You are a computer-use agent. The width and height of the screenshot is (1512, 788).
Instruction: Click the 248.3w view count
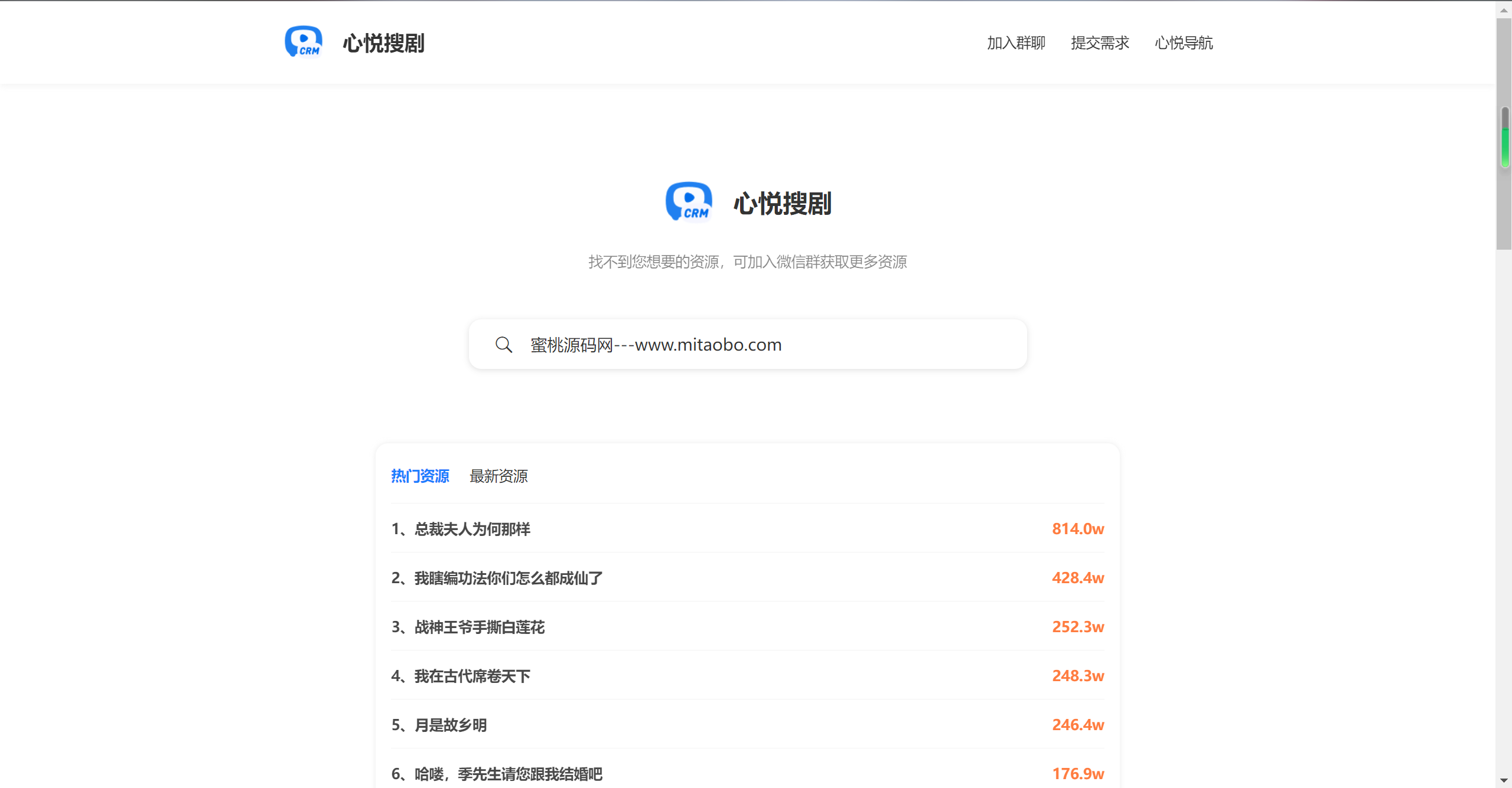[1078, 676]
